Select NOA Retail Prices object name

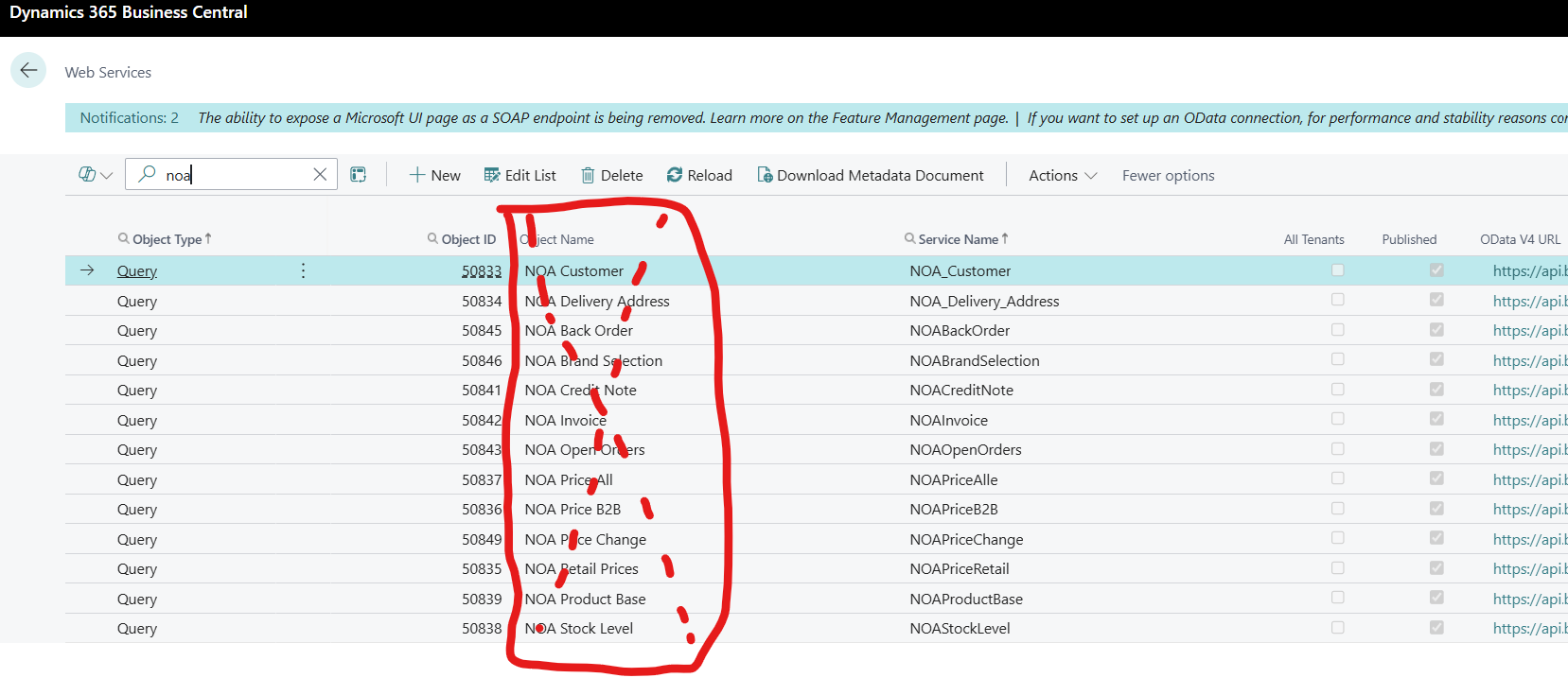tap(581, 568)
